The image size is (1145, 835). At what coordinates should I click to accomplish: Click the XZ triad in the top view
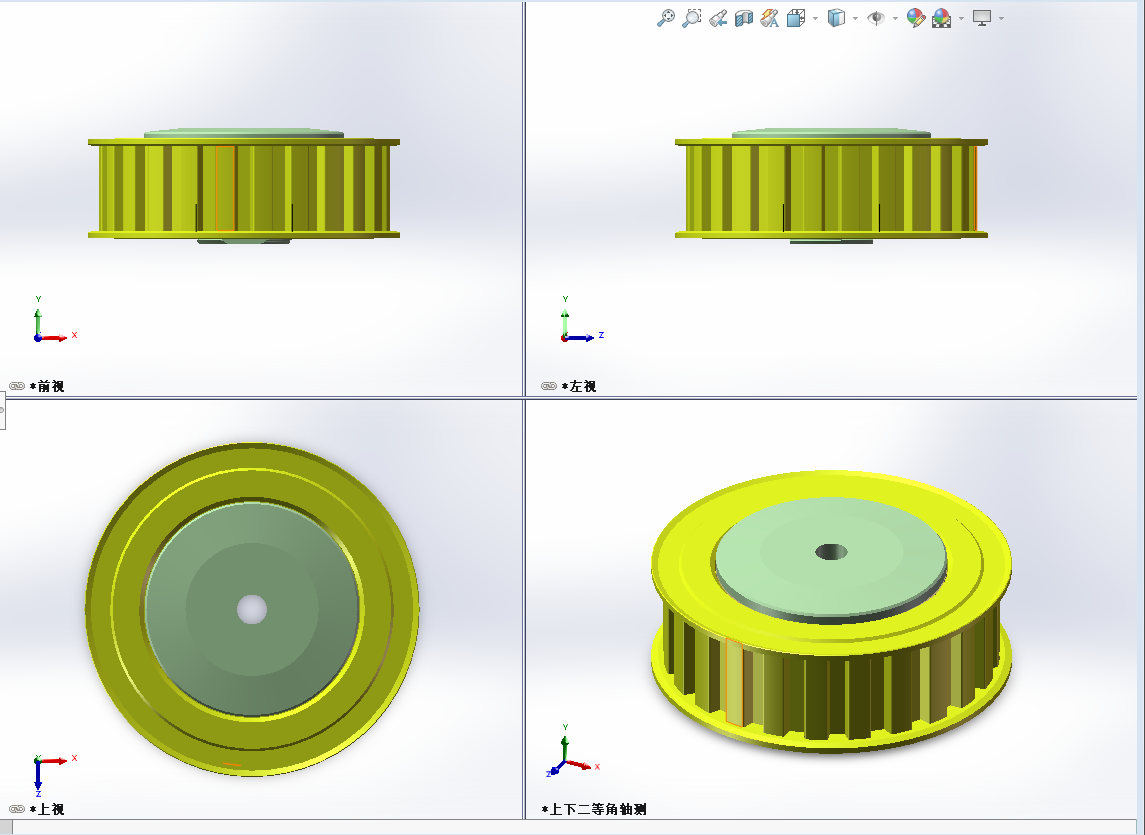click(55, 776)
